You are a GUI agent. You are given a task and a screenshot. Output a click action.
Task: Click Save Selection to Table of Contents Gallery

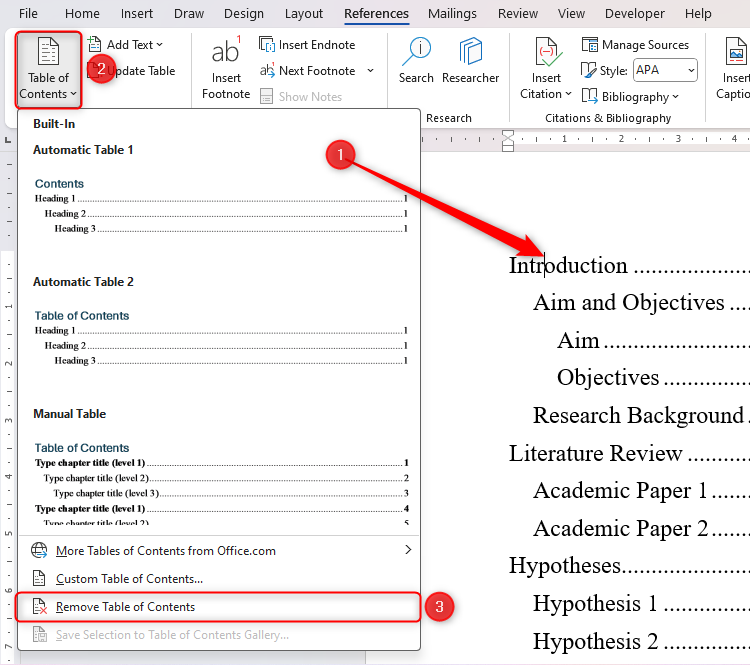coord(220,635)
